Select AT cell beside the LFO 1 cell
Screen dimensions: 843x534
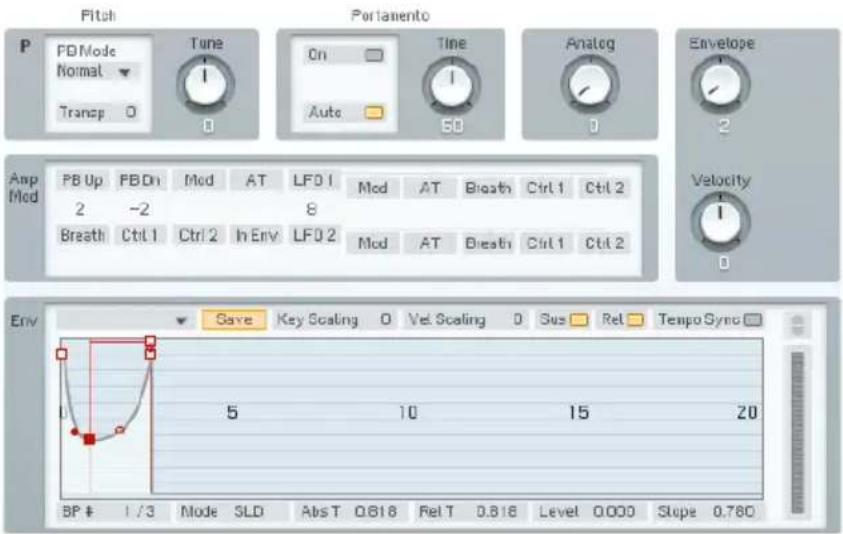tap(430, 188)
